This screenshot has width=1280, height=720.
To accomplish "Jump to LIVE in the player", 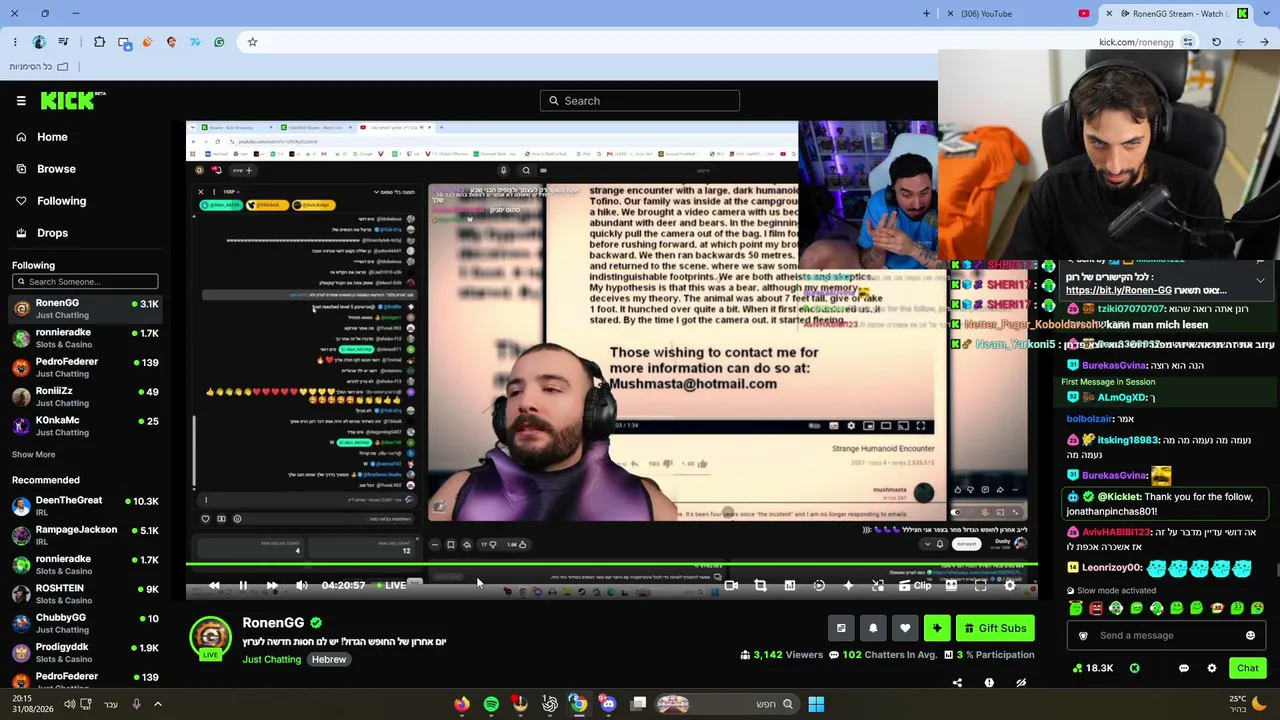I will (390, 585).
